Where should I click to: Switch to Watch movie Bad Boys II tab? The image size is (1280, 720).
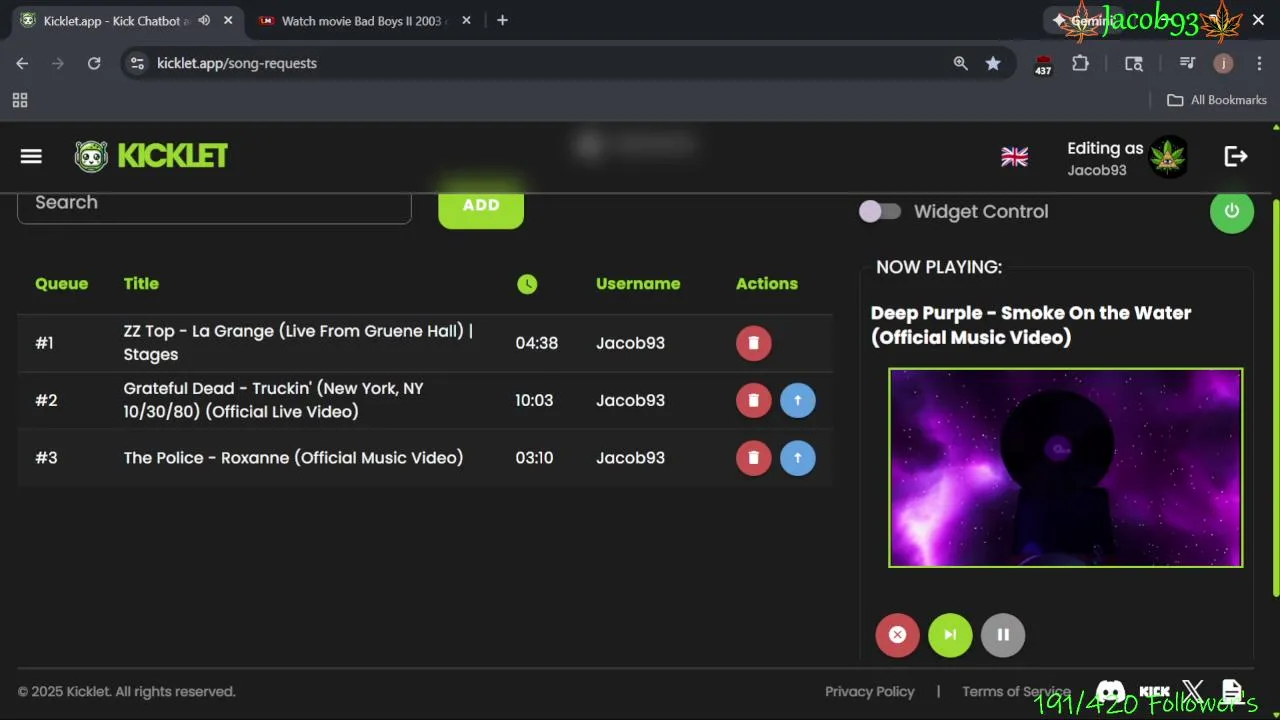tap(365, 20)
